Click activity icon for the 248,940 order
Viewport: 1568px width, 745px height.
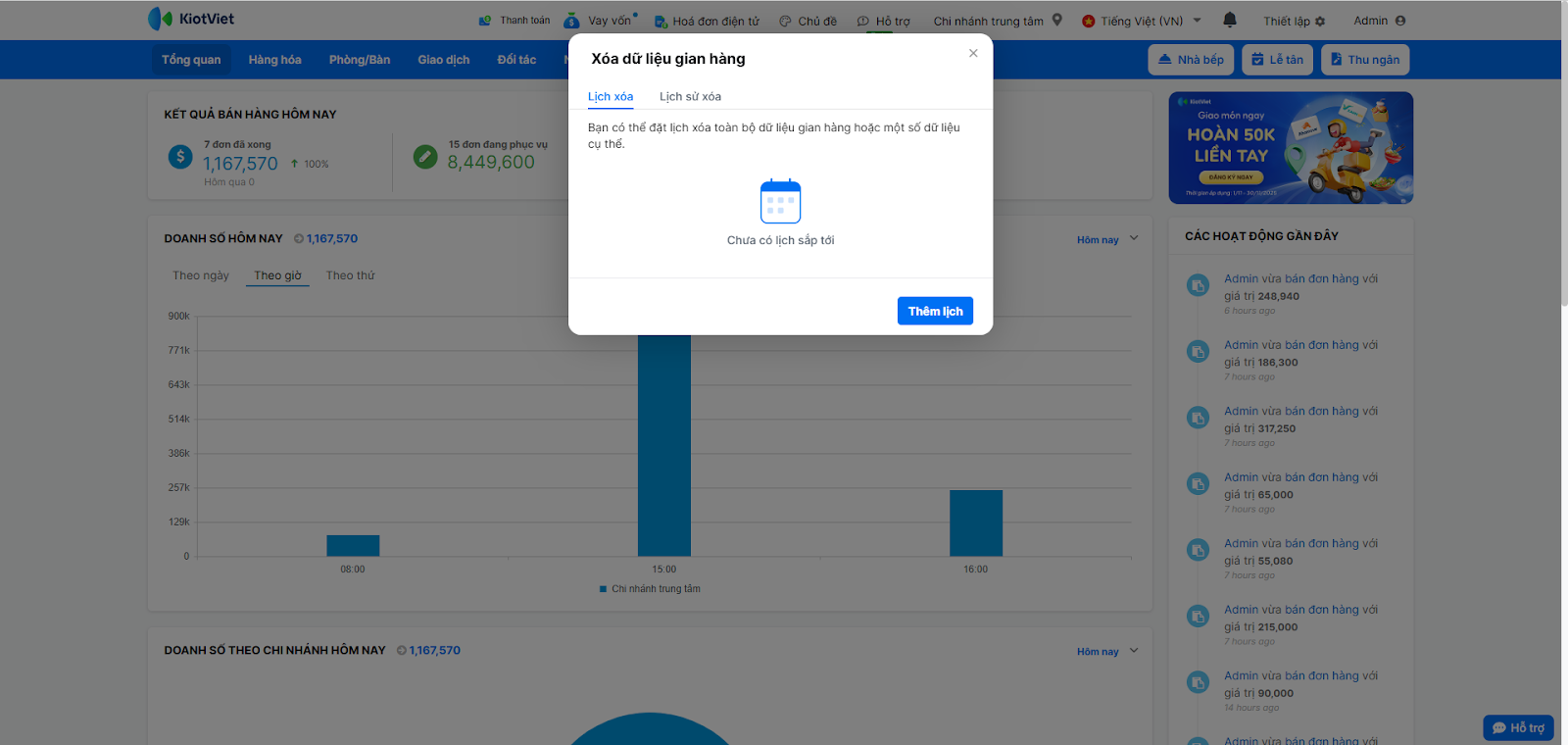(1198, 285)
